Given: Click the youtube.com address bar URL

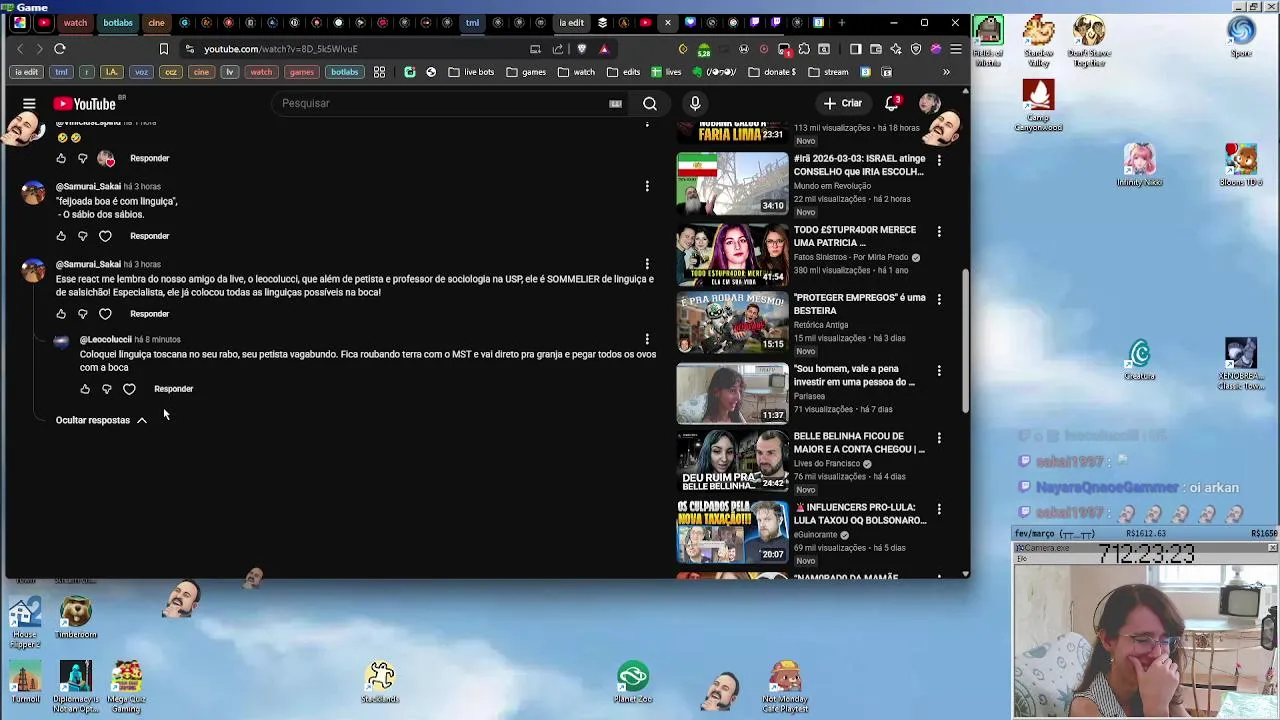Looking at the screenshot, I should pos(281,49).
